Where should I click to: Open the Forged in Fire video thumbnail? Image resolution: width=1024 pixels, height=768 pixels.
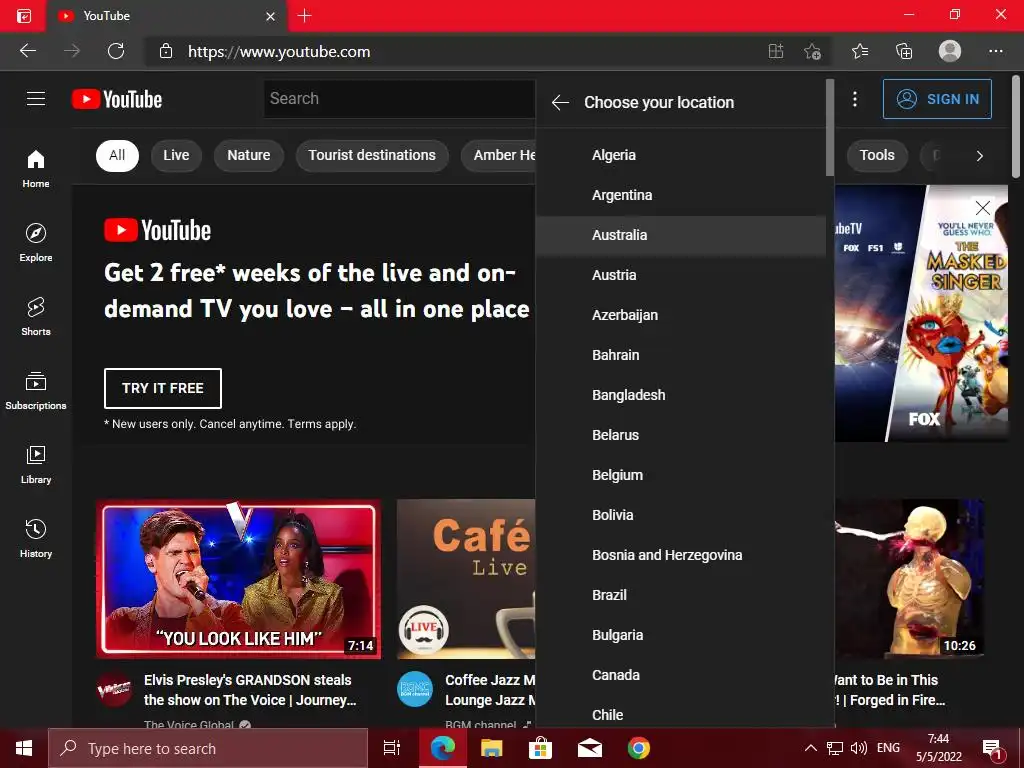click(x=909, y=579)
